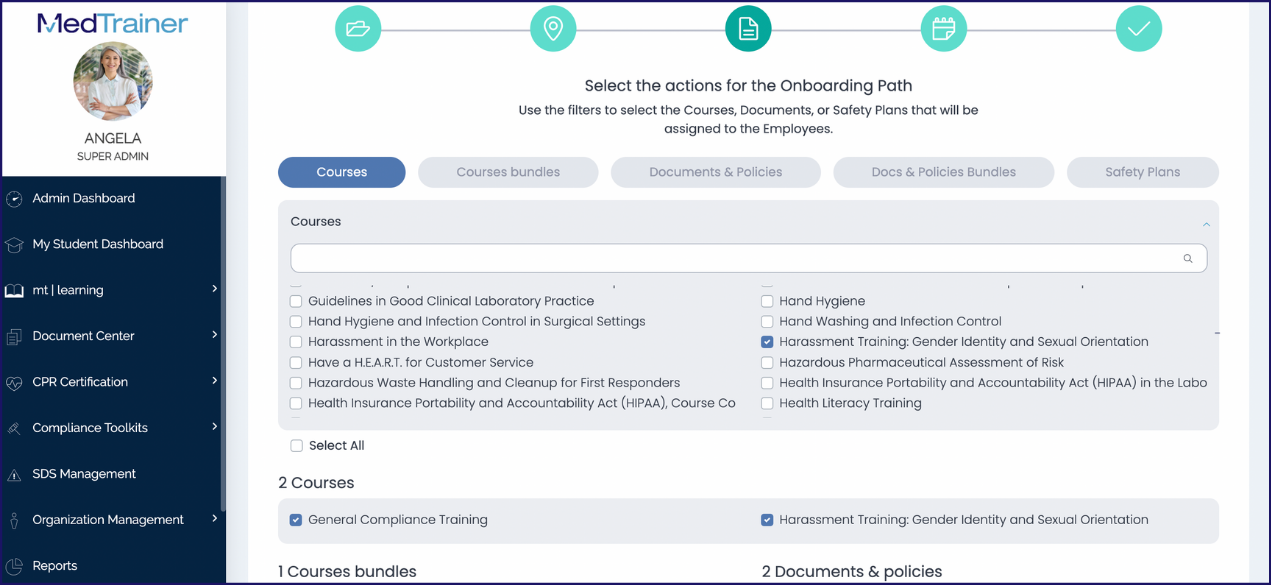The image size is (1271, 585).
Task: Click the folder step icon in progress bar
Action: (358, 29)
